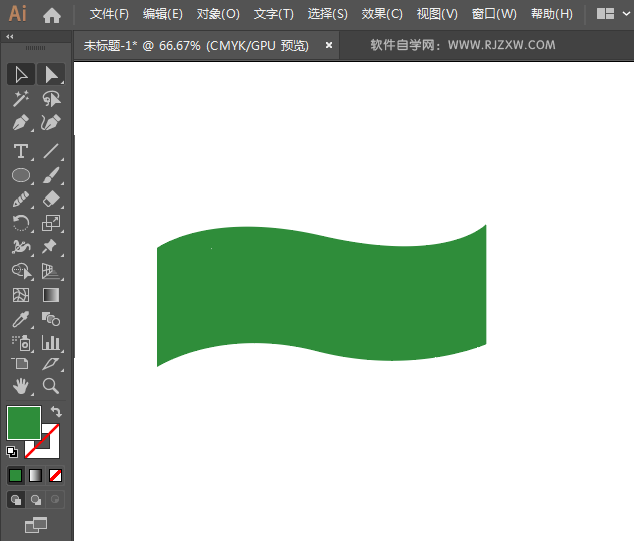Open the 选择(S) menu

[328, 14]
